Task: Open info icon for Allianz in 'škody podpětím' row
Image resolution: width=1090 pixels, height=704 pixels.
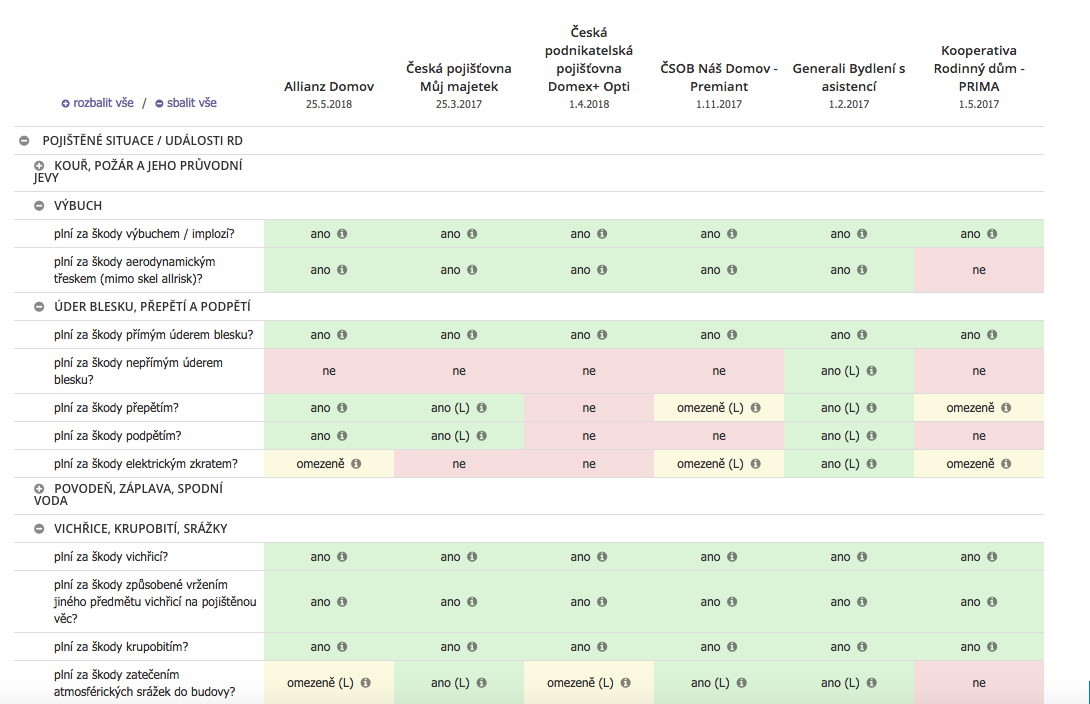Action: point(342,436)
